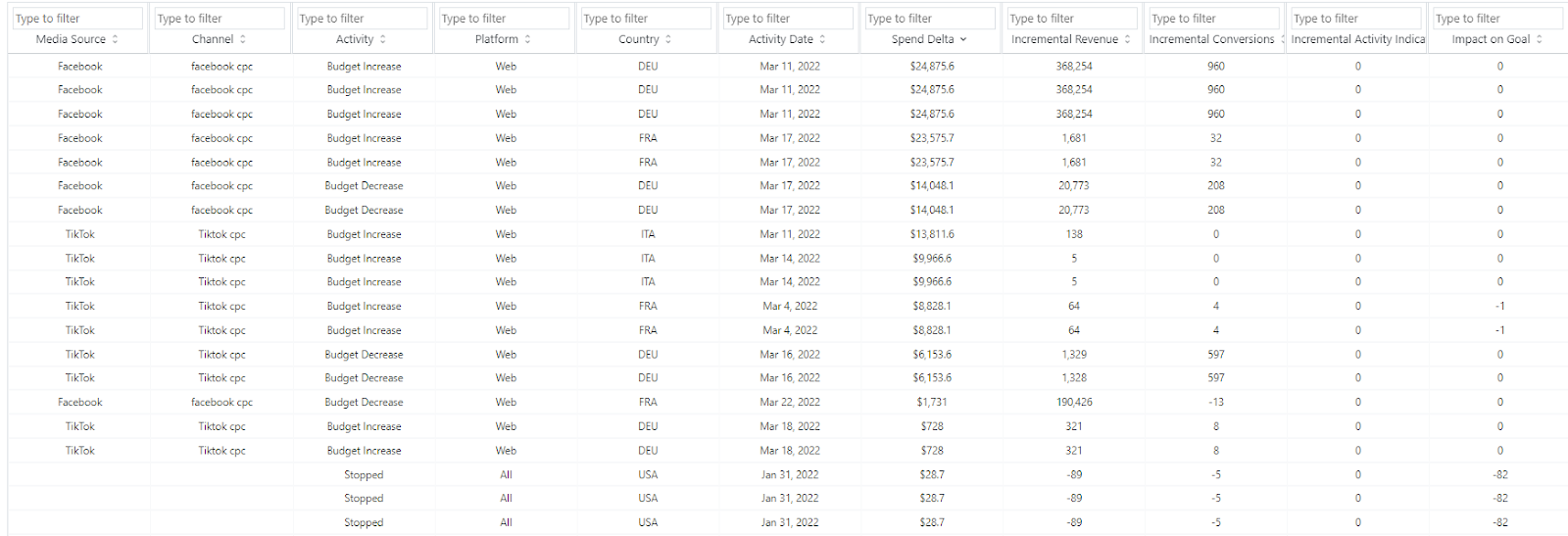Select the Mar 22, 2022 date cell
The height and width of the screenshot is (536, 1568).
(790, 403)
